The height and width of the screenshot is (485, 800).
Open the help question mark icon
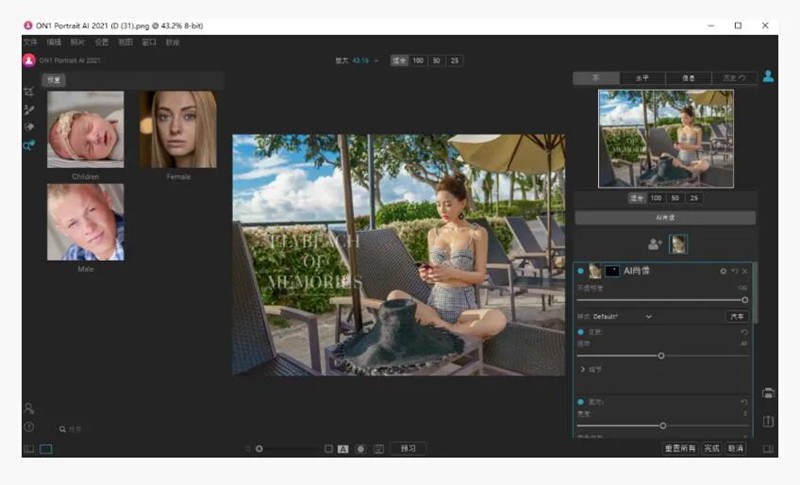tap(29, 426)
